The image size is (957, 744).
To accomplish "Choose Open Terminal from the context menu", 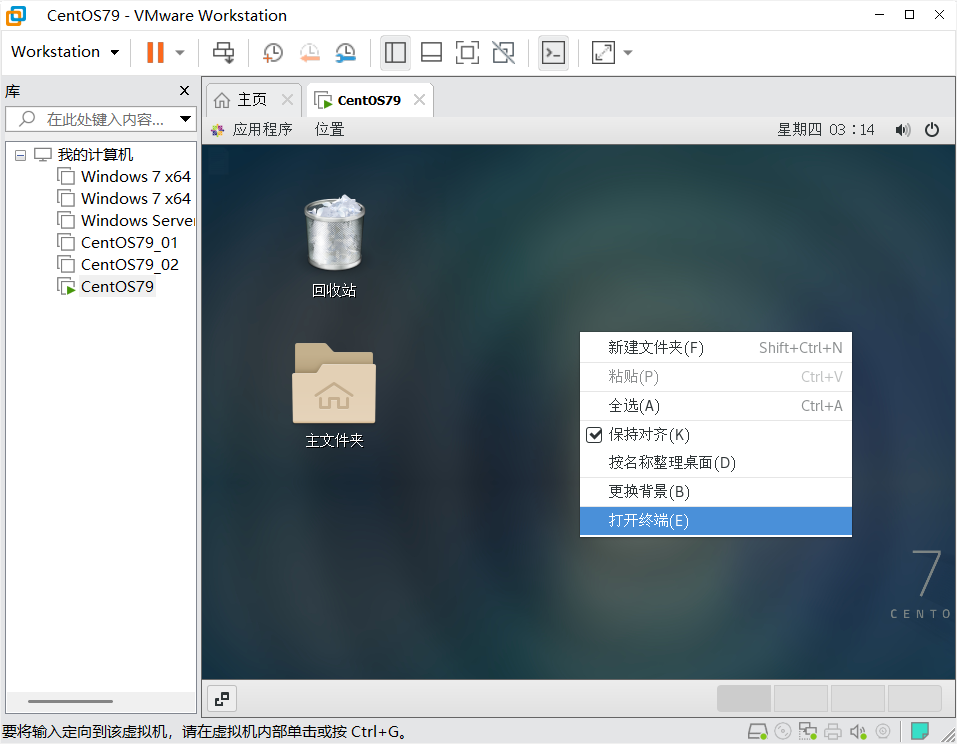I will (x=715, y=521).
